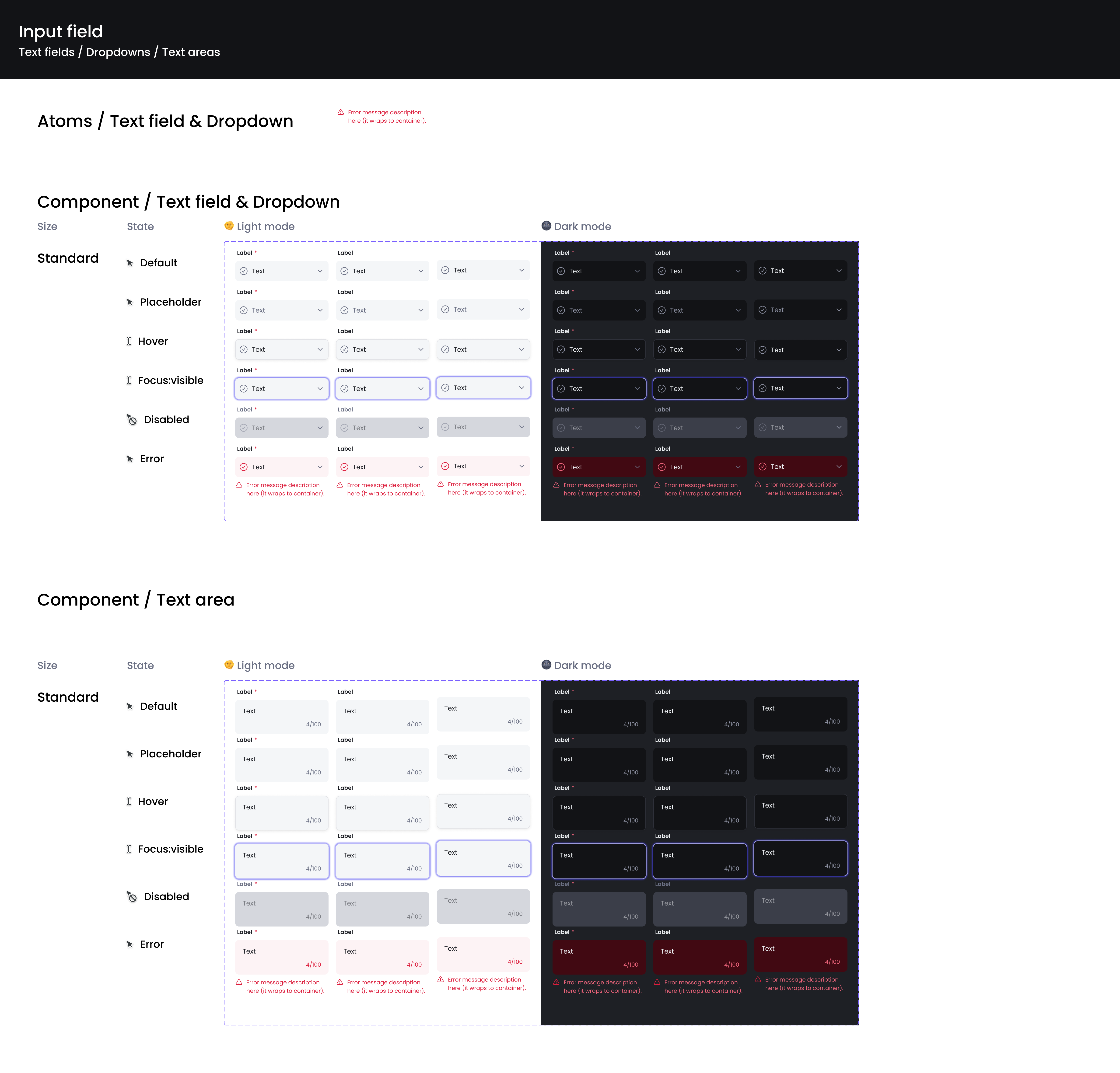The height and width of the screenshot is (1073, 1120).
Task: Click 'Component / Text area' heading
Action: tap(136, 600)
